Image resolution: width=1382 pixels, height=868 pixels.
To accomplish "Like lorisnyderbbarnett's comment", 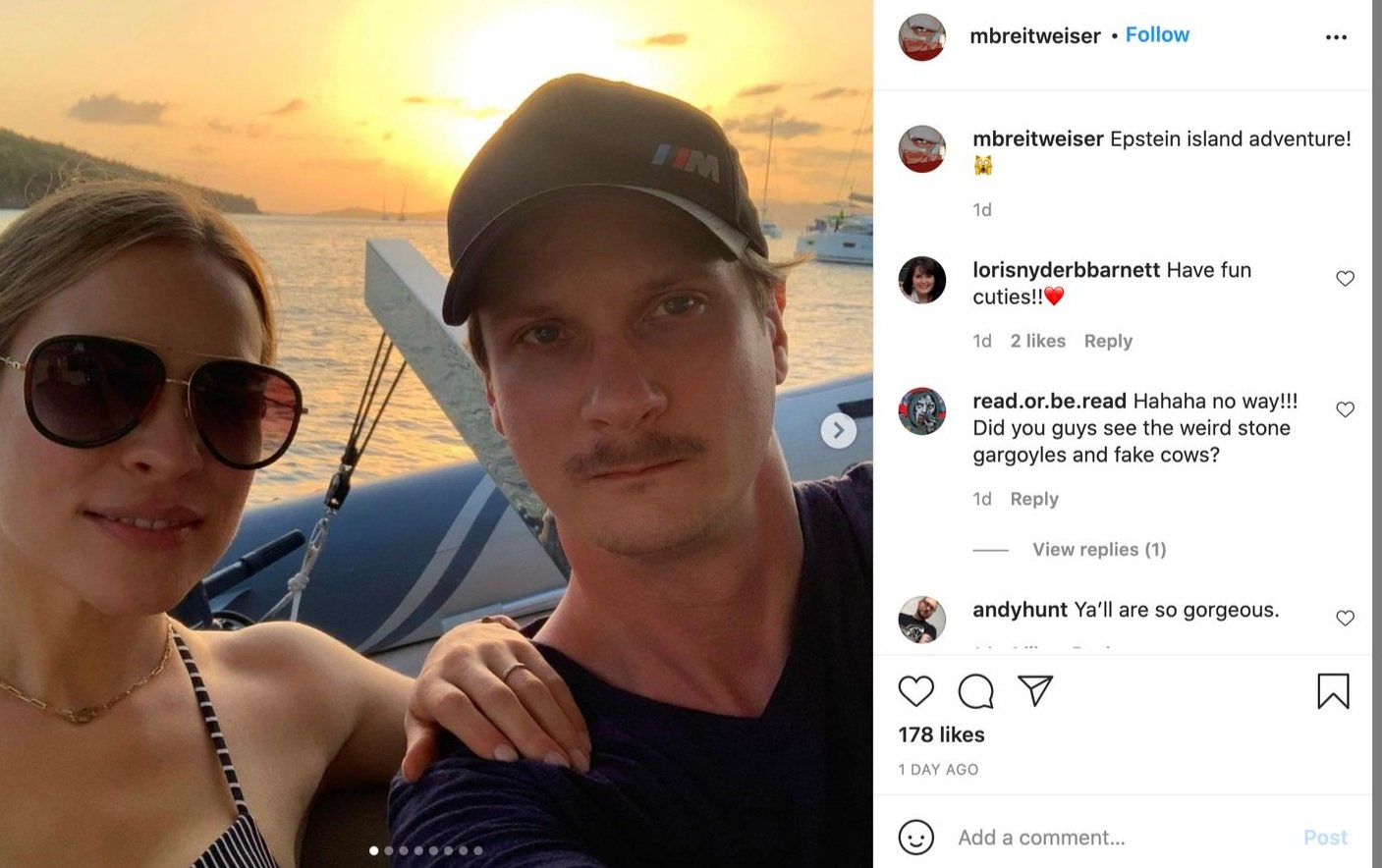I will [x=1345, y=279].
